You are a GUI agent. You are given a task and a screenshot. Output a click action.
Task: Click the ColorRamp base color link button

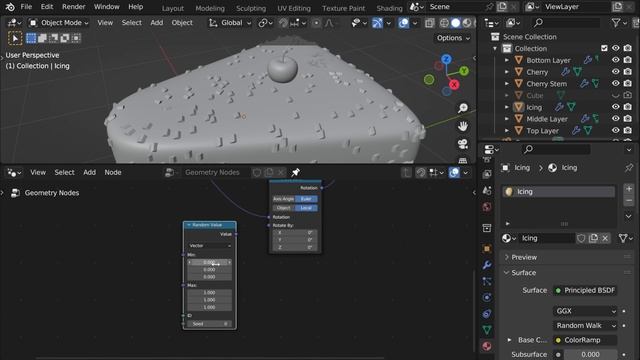tap(585, 340)
